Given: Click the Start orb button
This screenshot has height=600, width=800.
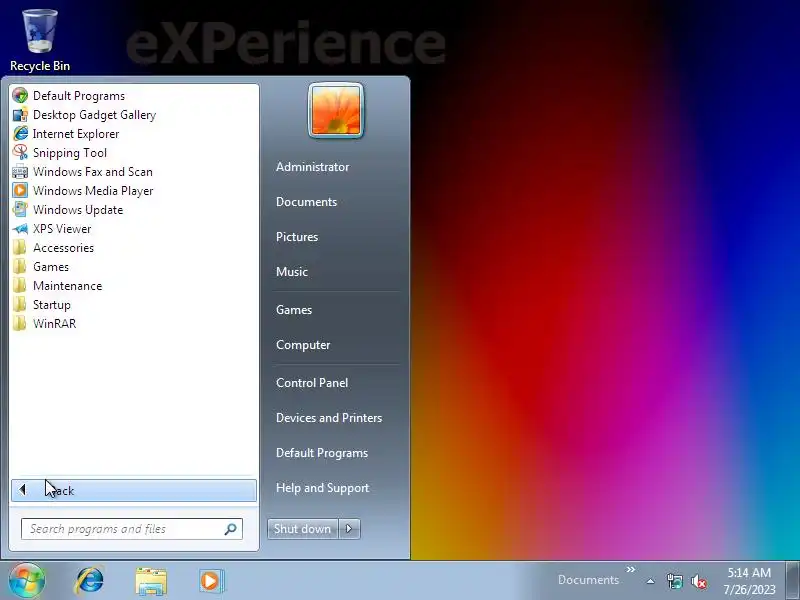Looking at the screenshot, I should pyautogui.click(x=26, y=580).
